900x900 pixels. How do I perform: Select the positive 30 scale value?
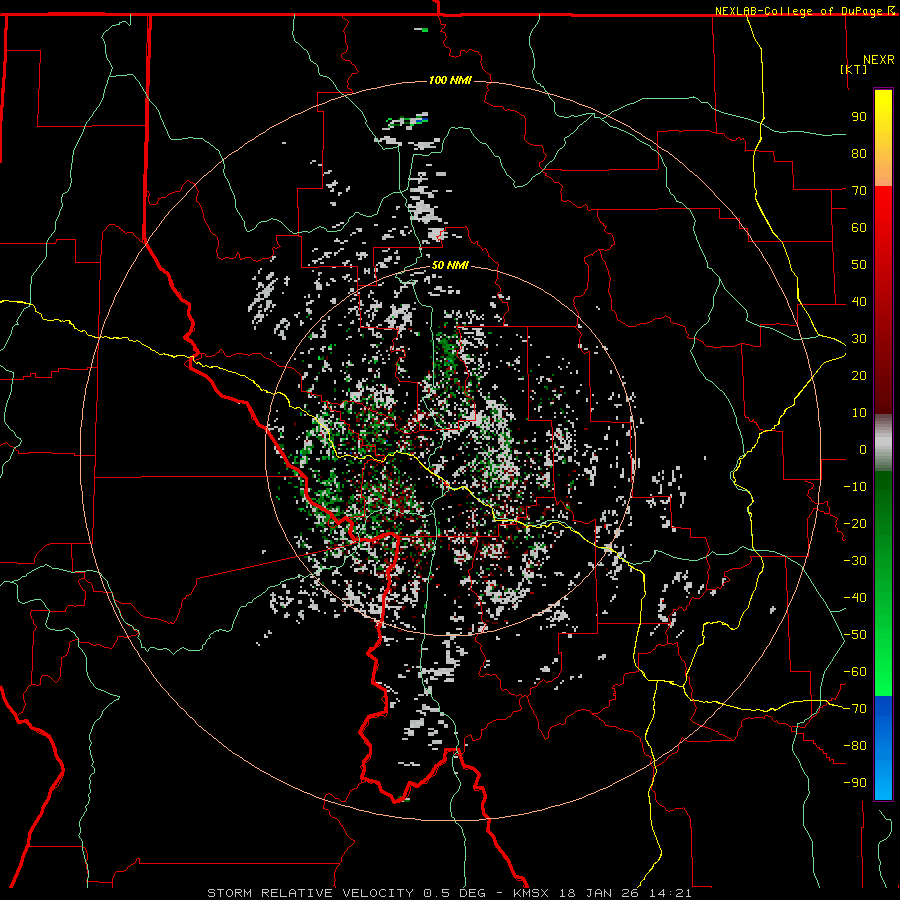pos(859,339)
